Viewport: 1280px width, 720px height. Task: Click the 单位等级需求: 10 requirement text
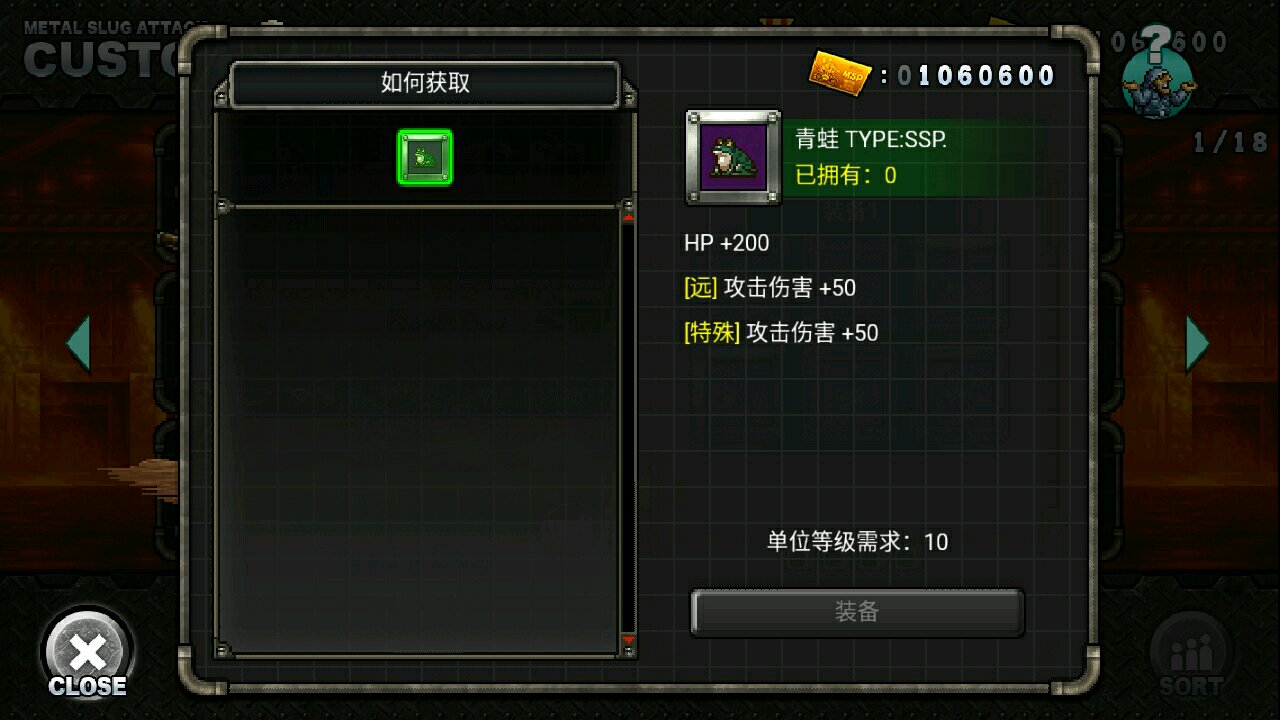coord(857,542)
